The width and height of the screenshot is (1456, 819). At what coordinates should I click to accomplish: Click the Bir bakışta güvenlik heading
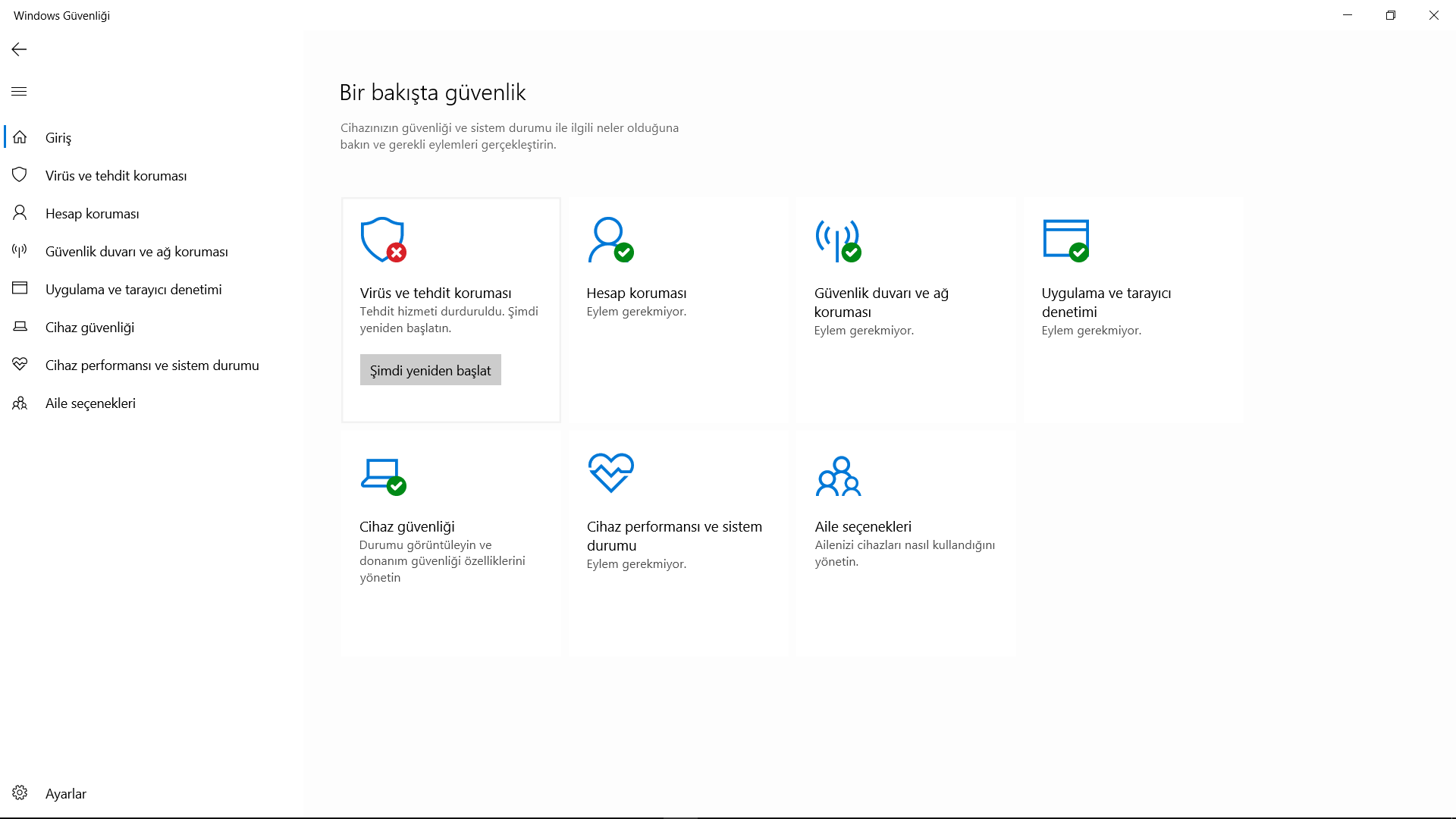pyautogui.click(x=432, y=93)
